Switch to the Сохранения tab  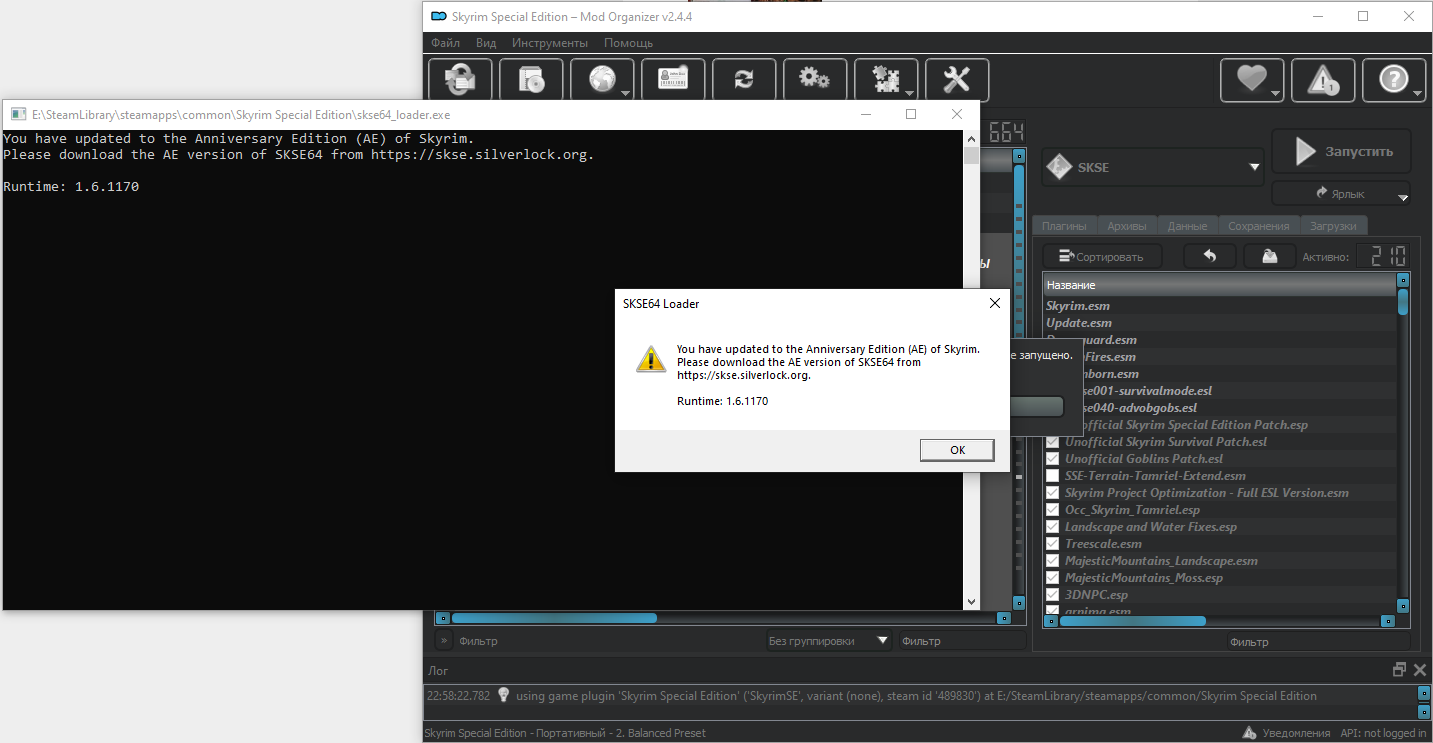click(1258, 226)
